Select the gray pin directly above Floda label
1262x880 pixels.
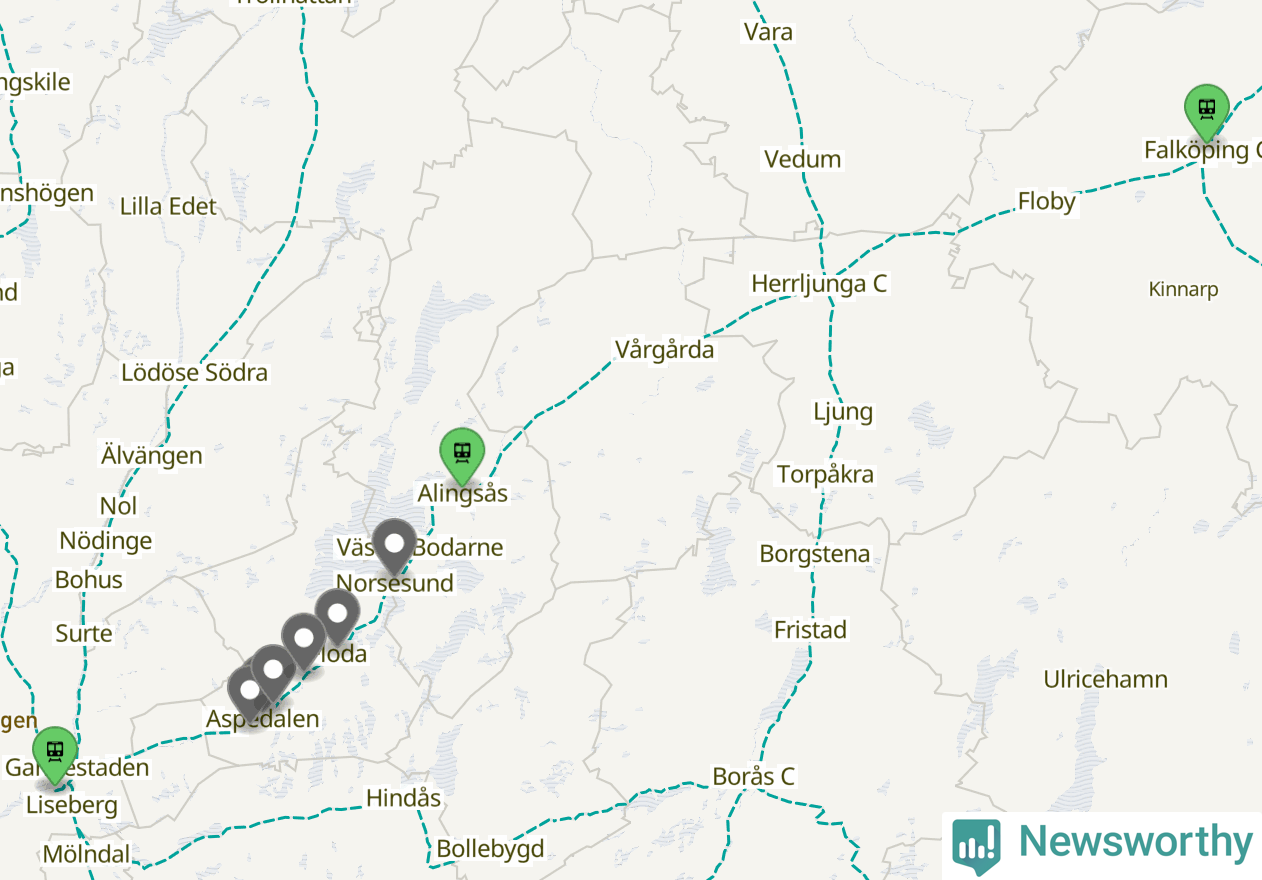[337, 614]
